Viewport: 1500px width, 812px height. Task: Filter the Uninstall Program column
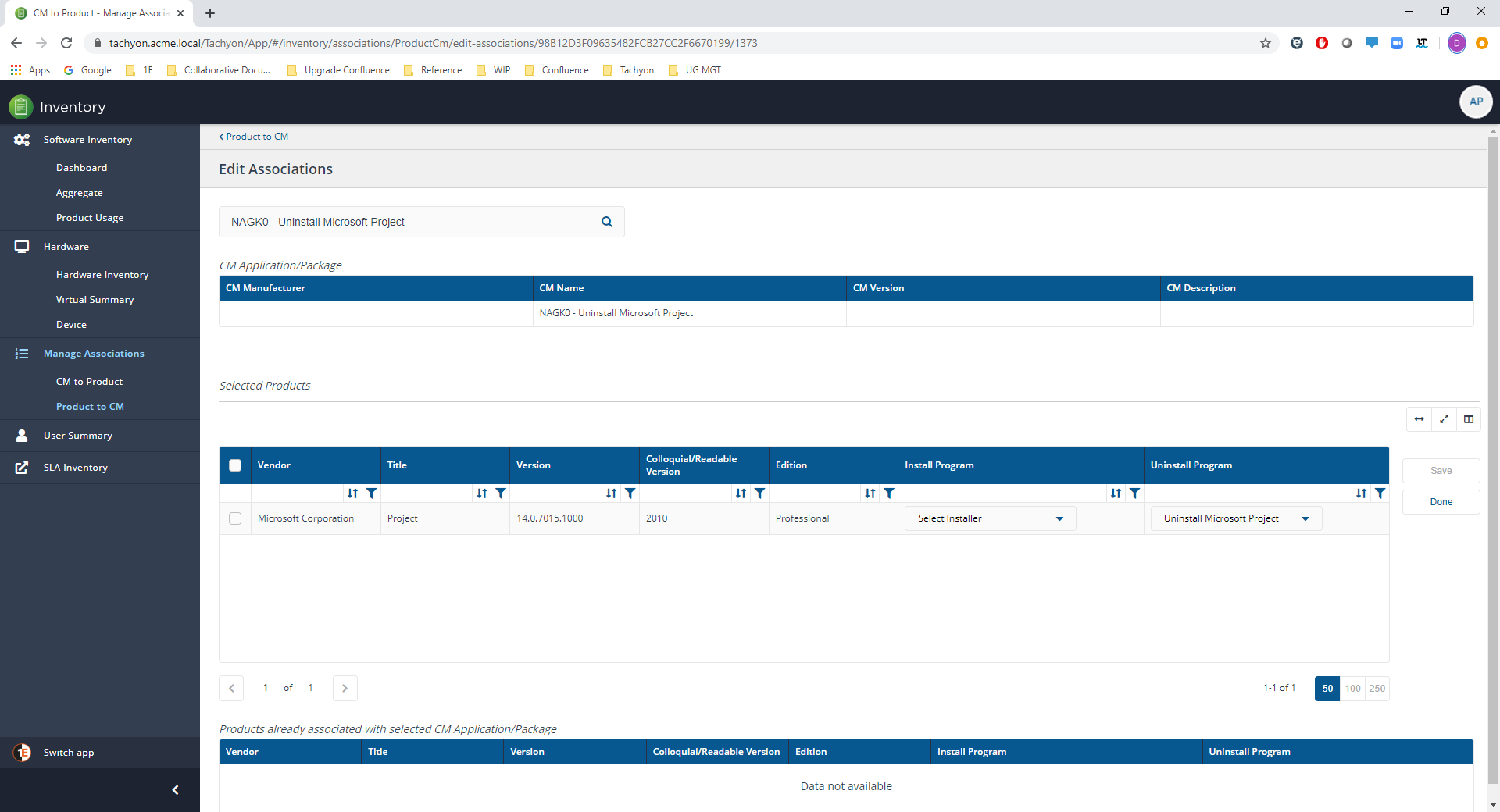(x=1380, y=493)
